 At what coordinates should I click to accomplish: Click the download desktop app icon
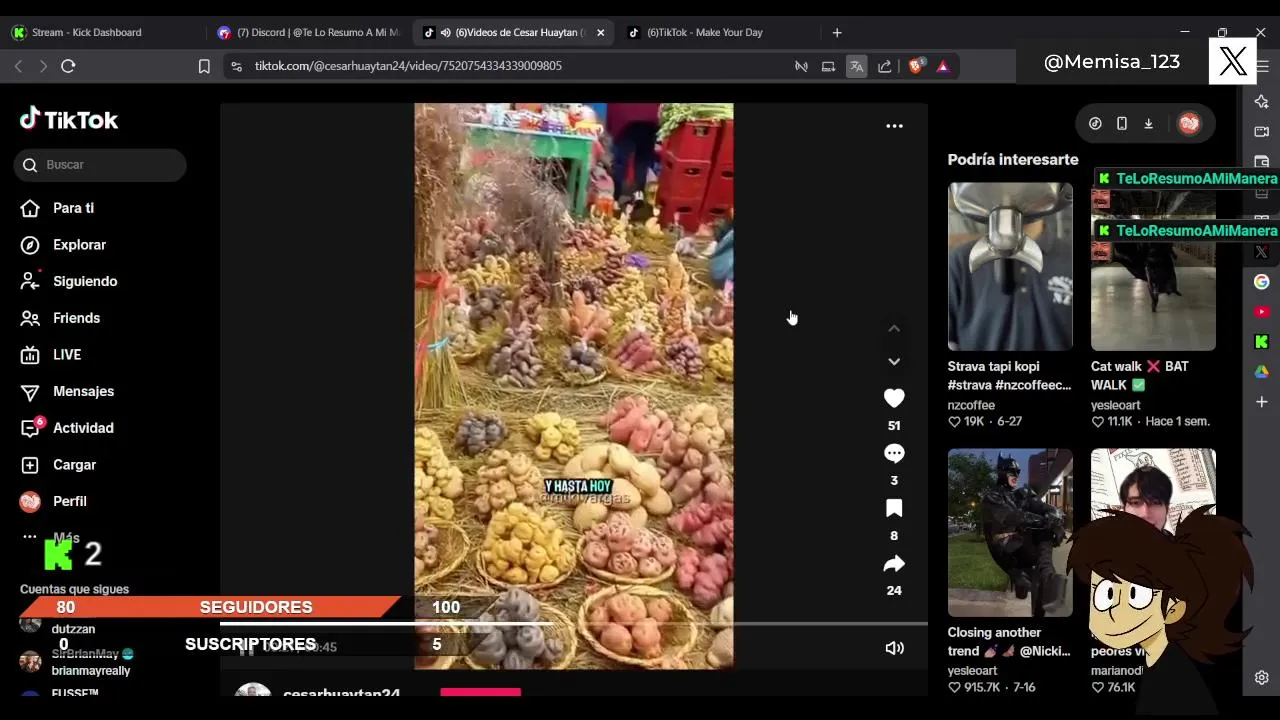pos(1148,123)
